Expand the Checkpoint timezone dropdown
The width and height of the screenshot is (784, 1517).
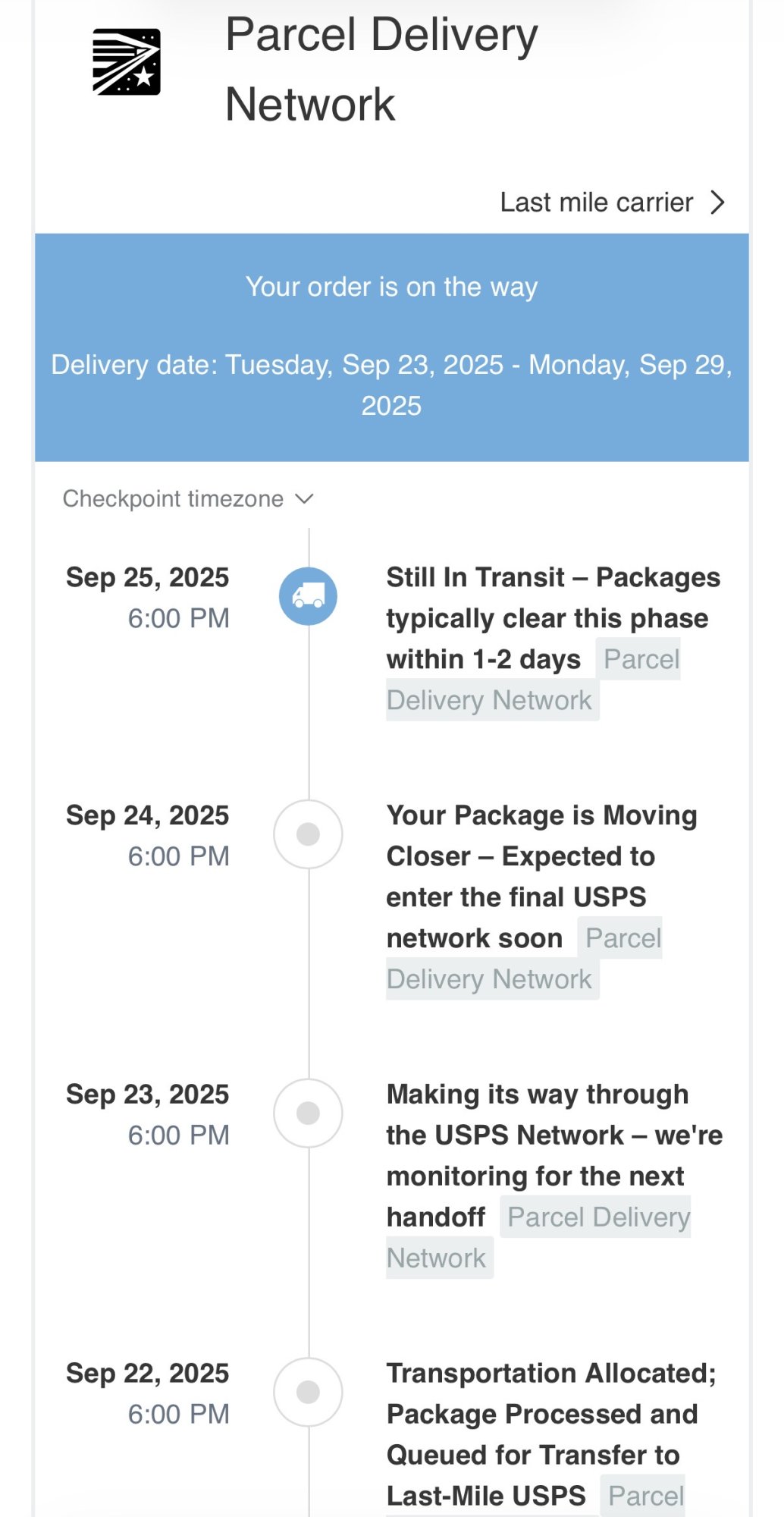click(173, 499)
